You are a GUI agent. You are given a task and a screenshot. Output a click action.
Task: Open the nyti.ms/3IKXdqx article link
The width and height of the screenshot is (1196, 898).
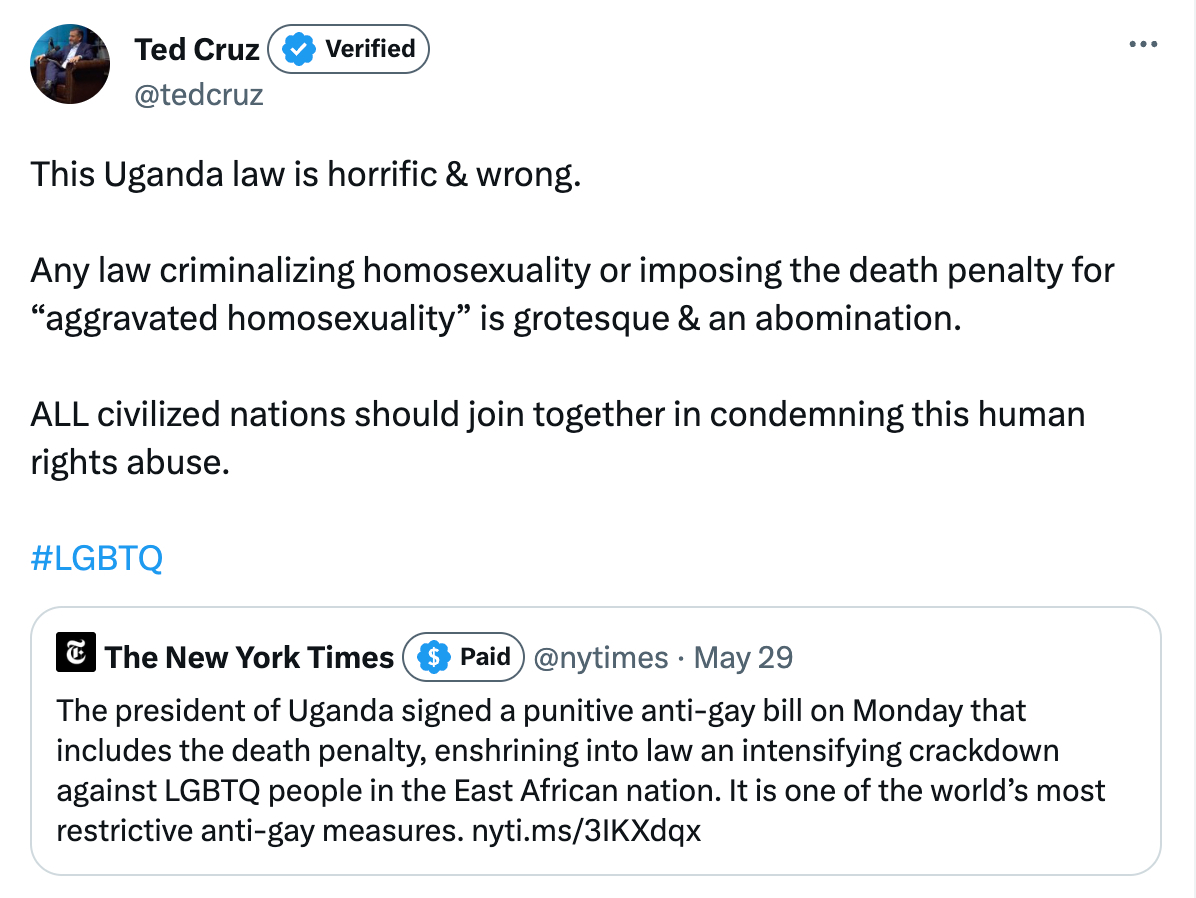585,831
